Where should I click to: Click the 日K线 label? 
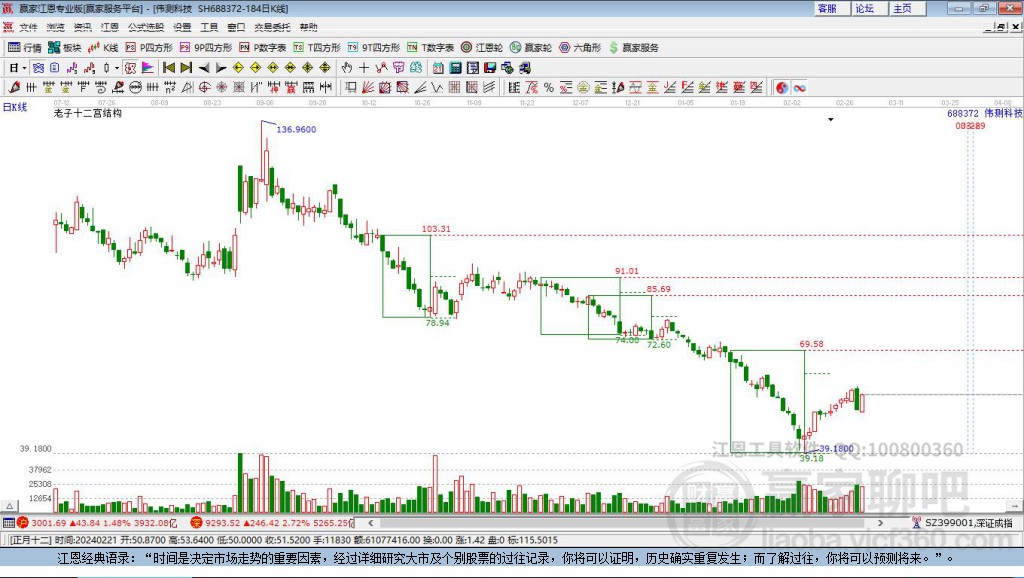15,107
